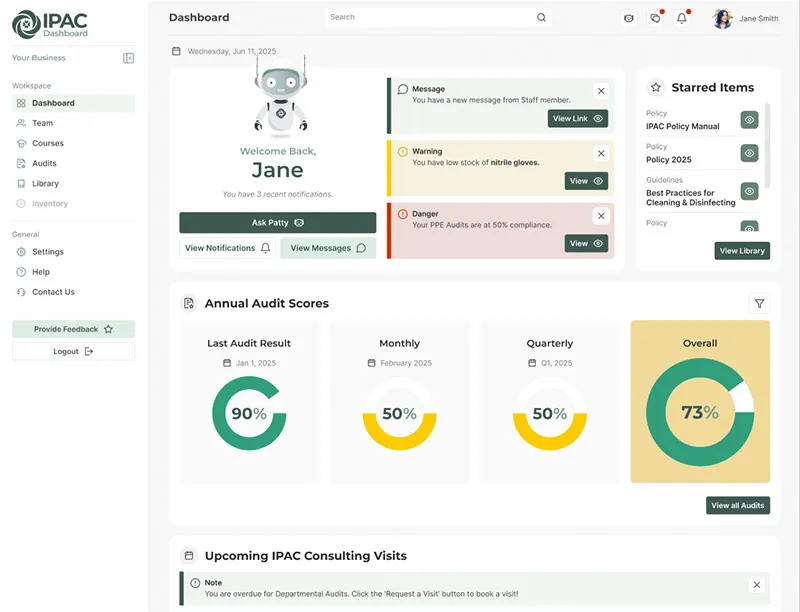Collapse the sidebar panel icon
The width and height of the screenshot is (800, 612).
click(x=129, y=58)
